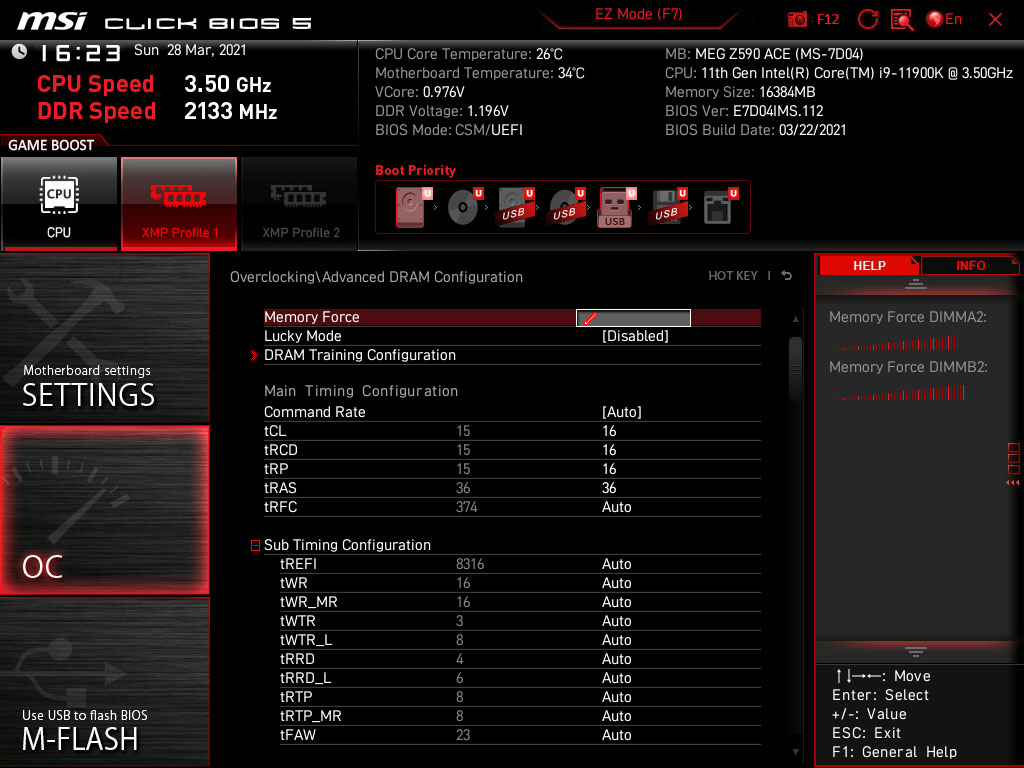
Task: Click the back arrow next to HOT KEY
Action: tap(787, 276)
